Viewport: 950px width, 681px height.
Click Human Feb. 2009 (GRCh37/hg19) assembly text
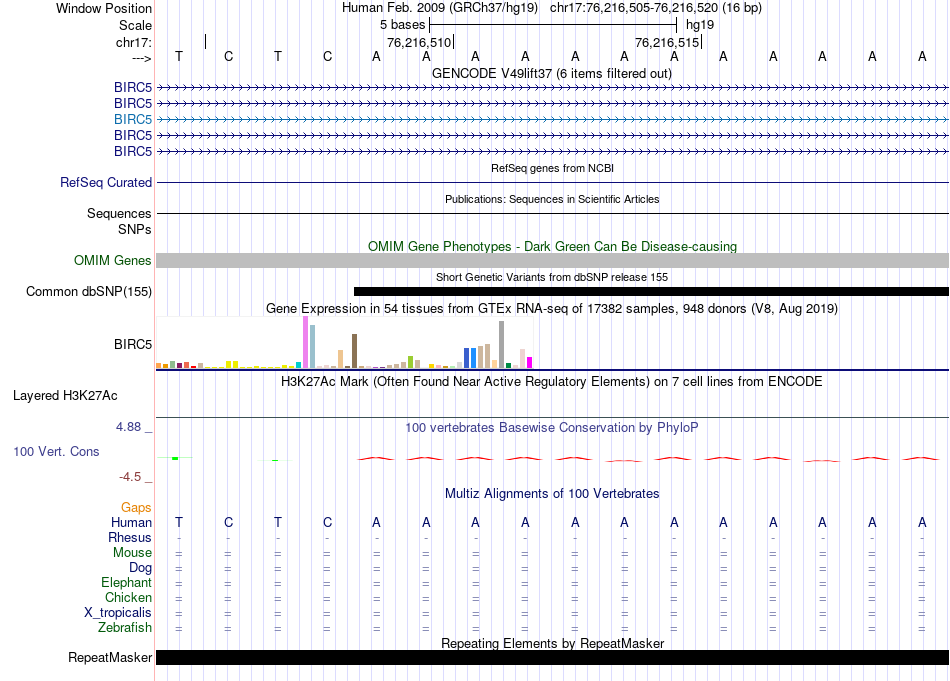440,8
